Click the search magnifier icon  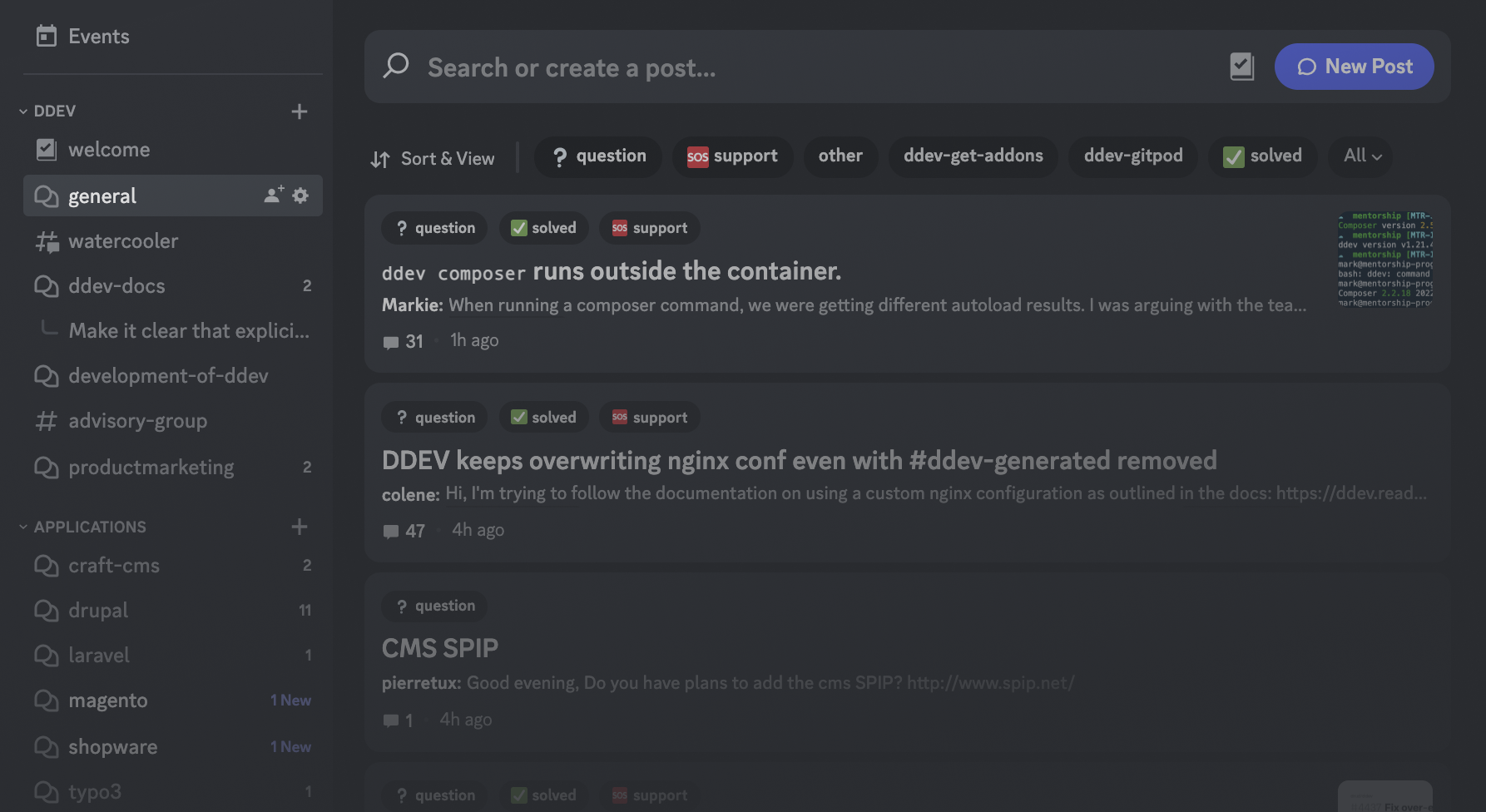point(396,67)
